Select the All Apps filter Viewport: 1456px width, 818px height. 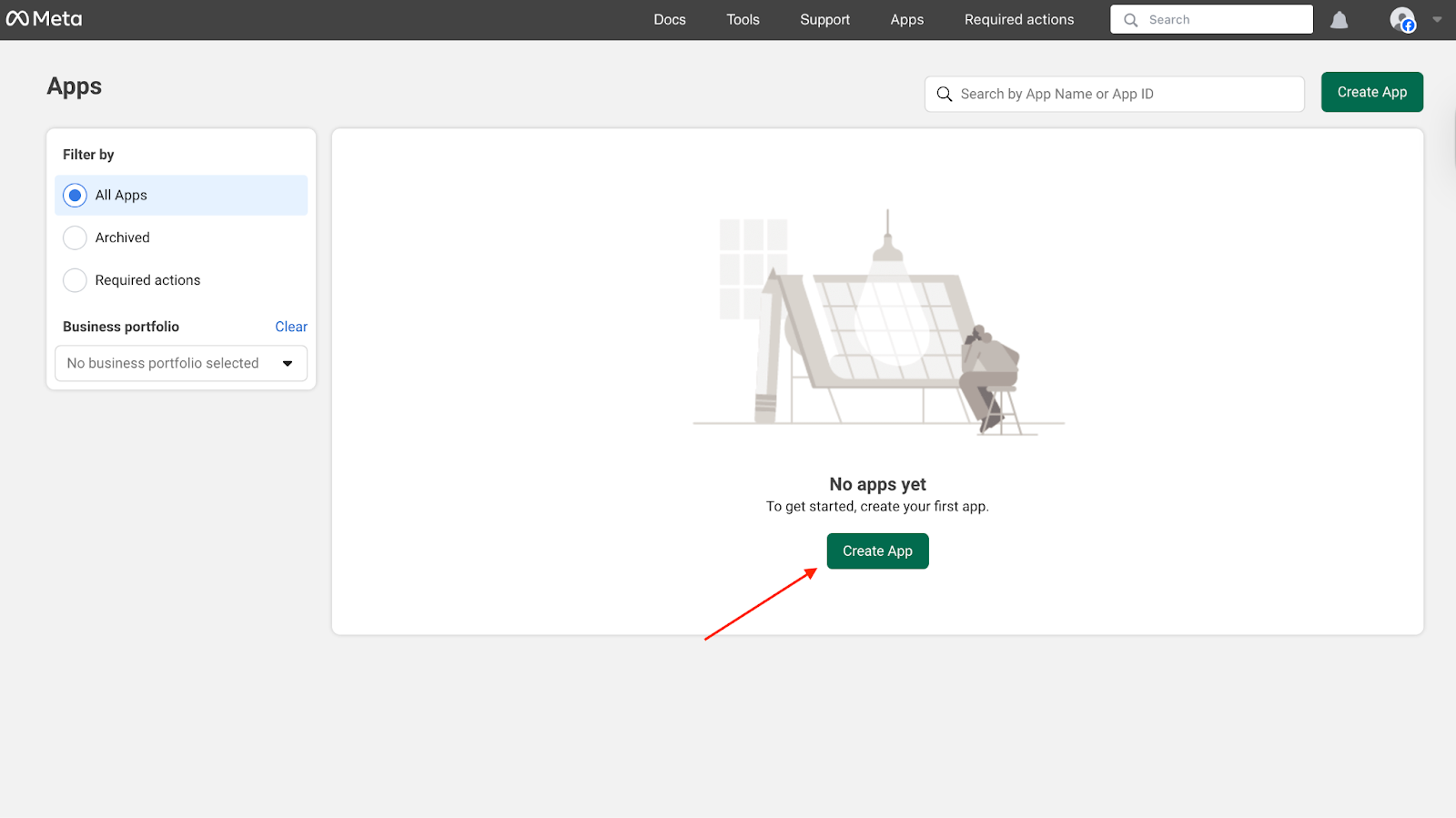tap(181, 195)
